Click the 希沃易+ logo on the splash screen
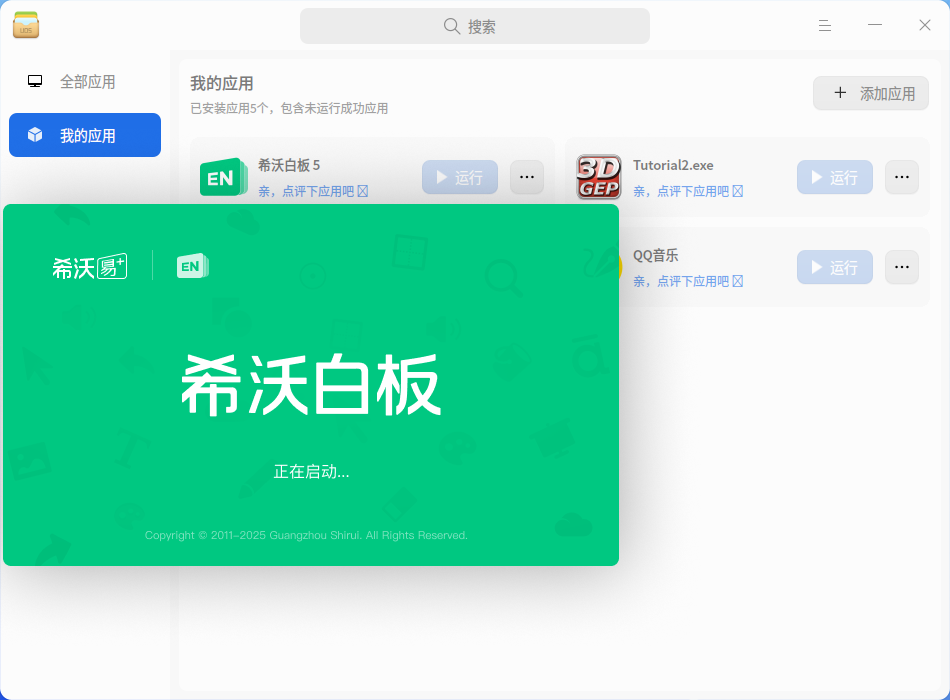 pos(90,267)
